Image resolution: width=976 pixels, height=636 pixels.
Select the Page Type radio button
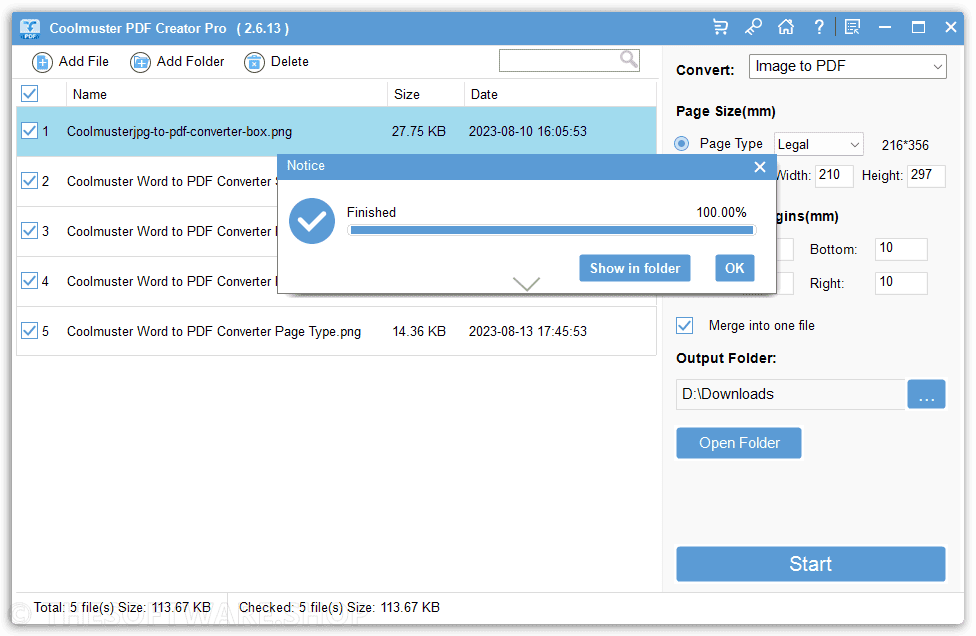682,144
